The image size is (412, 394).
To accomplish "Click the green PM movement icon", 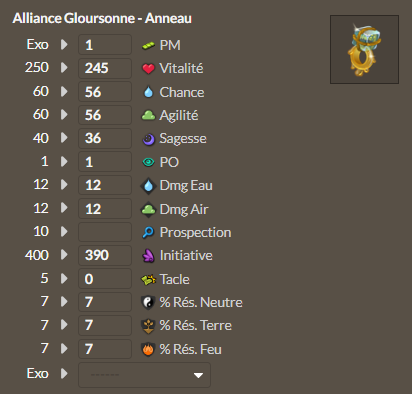I will pyautogui.click(x=148, y=45).
